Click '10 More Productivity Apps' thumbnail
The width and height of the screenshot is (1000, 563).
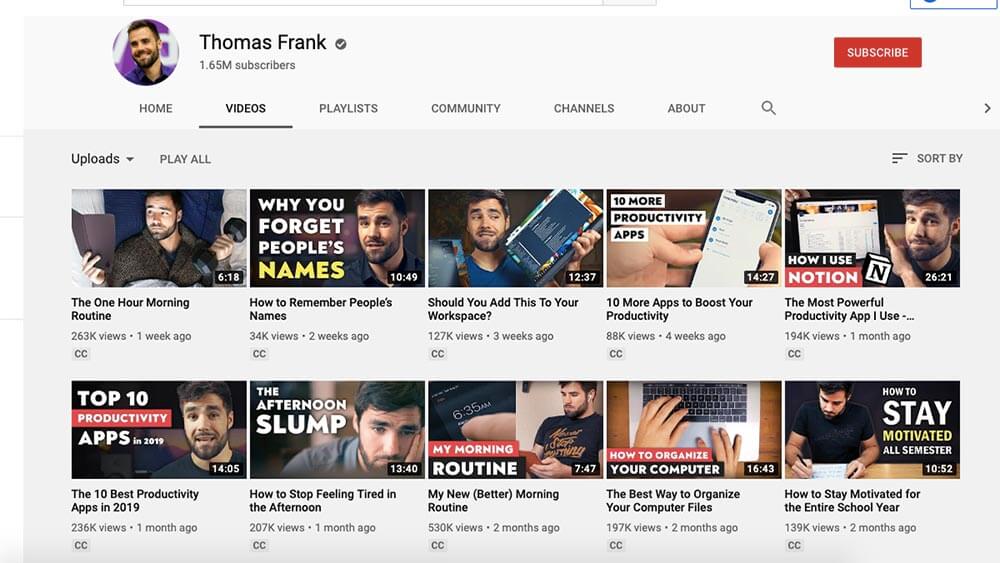(693, 238)
